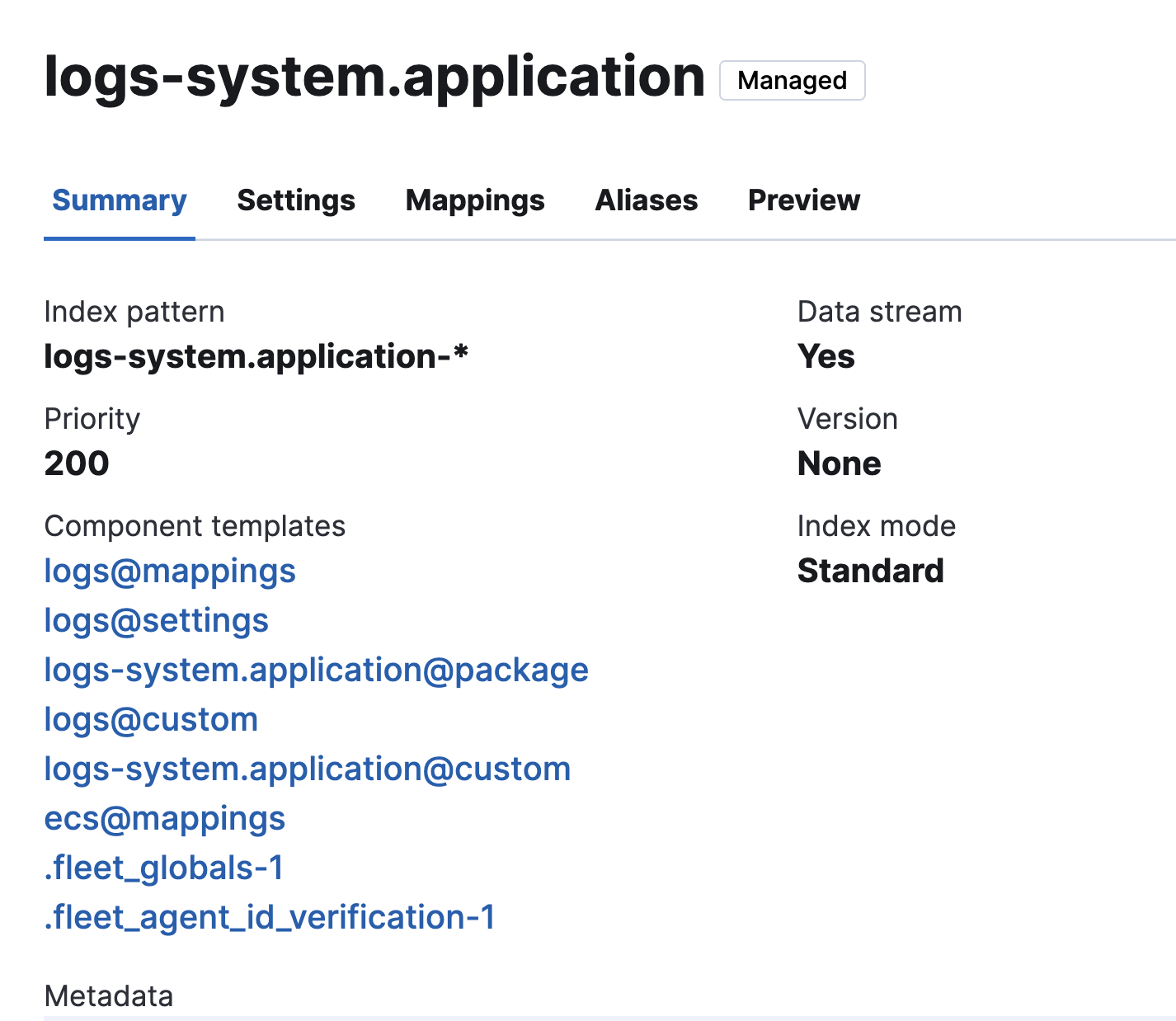Open the Aliases tab
The image size is (1176, 1021).
[x=646, y=200]
